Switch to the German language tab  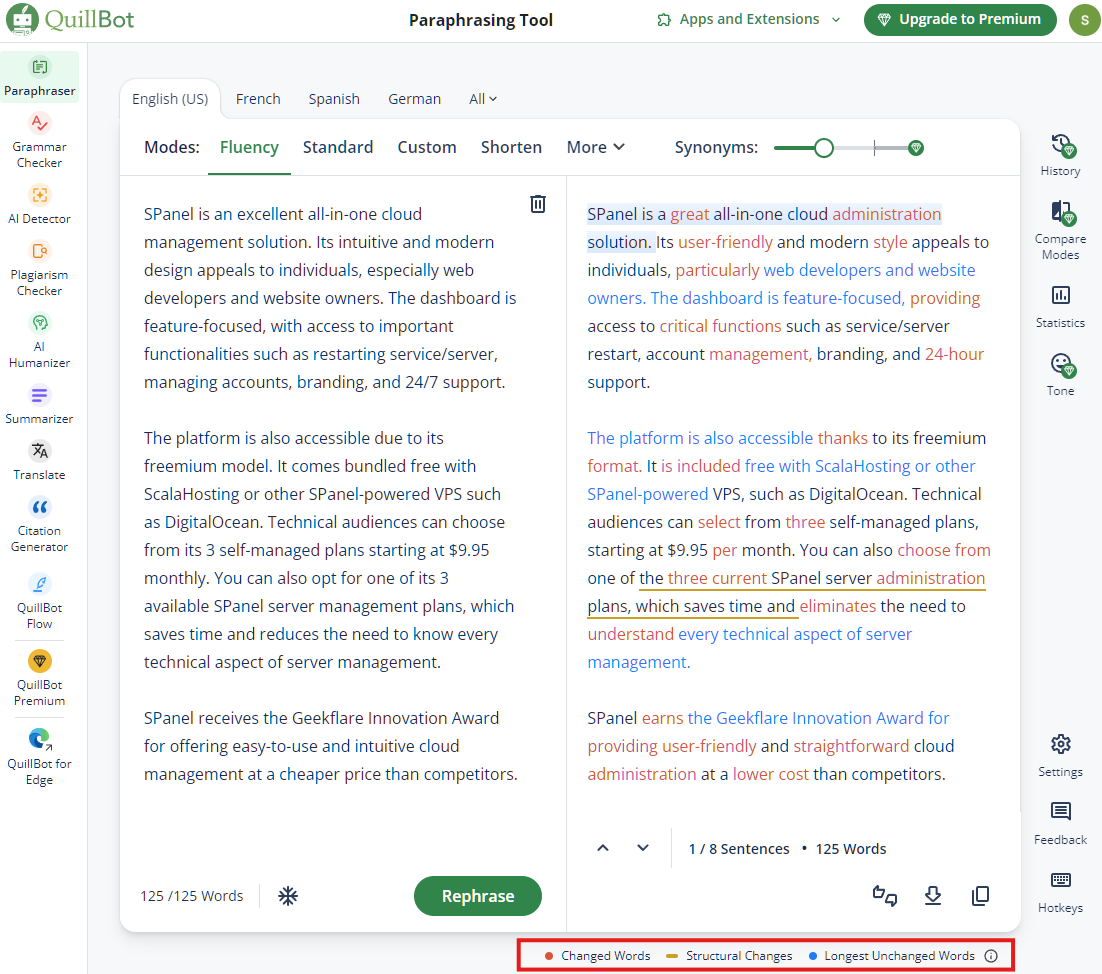[415, 99]
